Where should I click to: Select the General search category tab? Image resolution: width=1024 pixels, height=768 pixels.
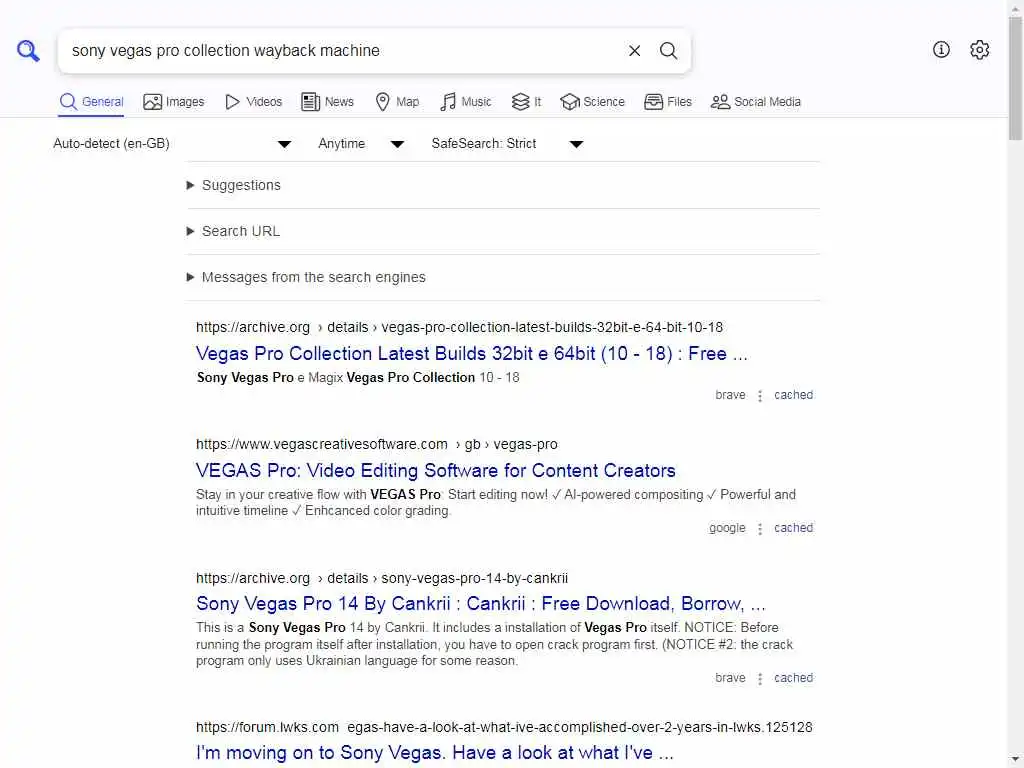pyautogui.click(x=91, y=102)
